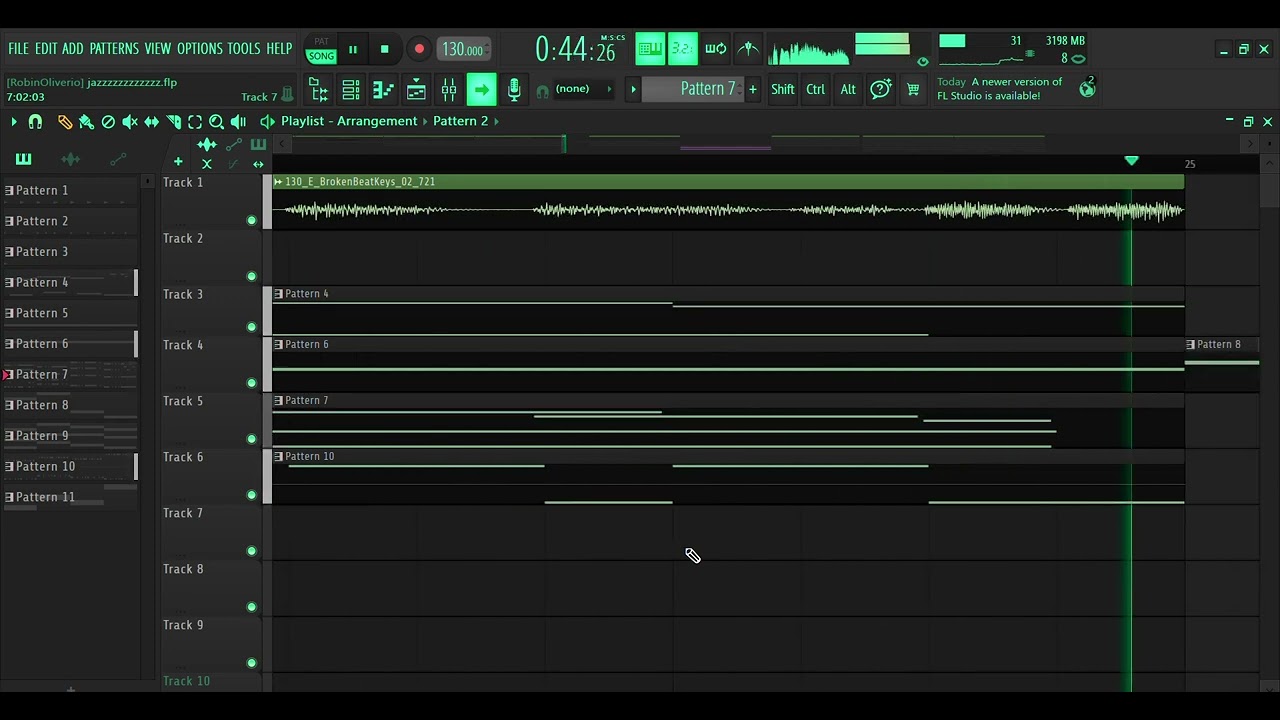Click the headphone icon beside (none)
Screen dimensions: 1280x720
542,90
